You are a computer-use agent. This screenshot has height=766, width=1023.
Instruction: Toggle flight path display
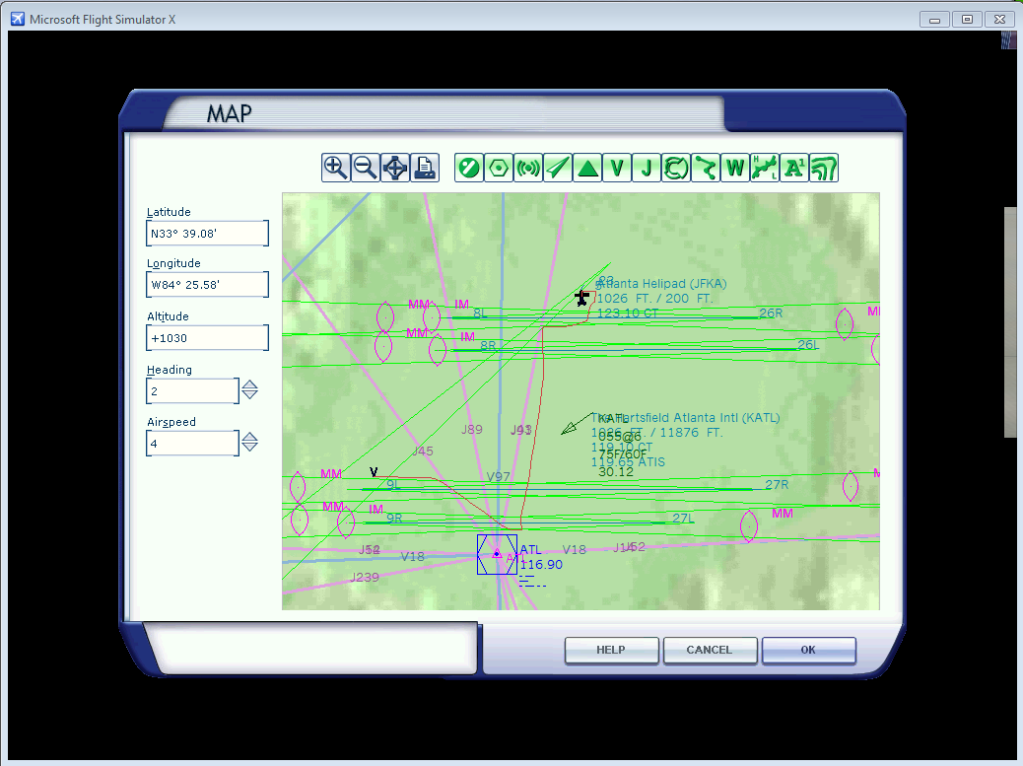706,168
